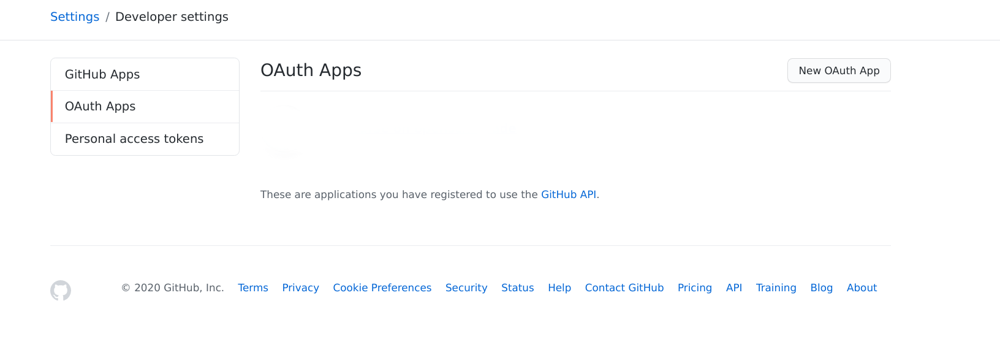
Task: View the Pricing page link
Action: [695, 288]
